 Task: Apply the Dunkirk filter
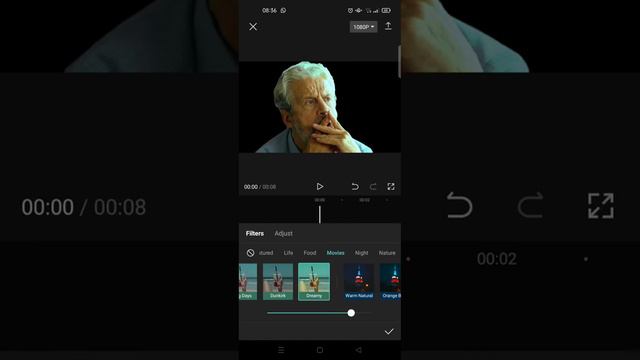278,282
